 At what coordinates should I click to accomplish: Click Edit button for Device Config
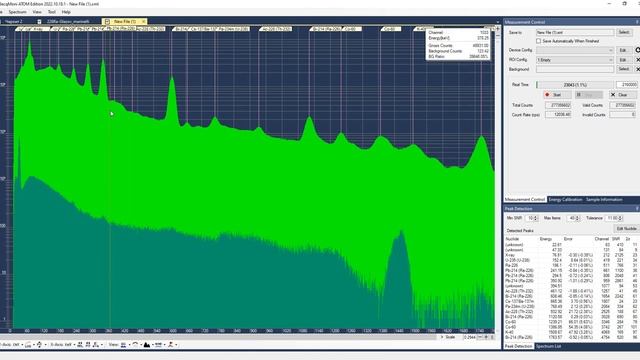pos(623,50)
